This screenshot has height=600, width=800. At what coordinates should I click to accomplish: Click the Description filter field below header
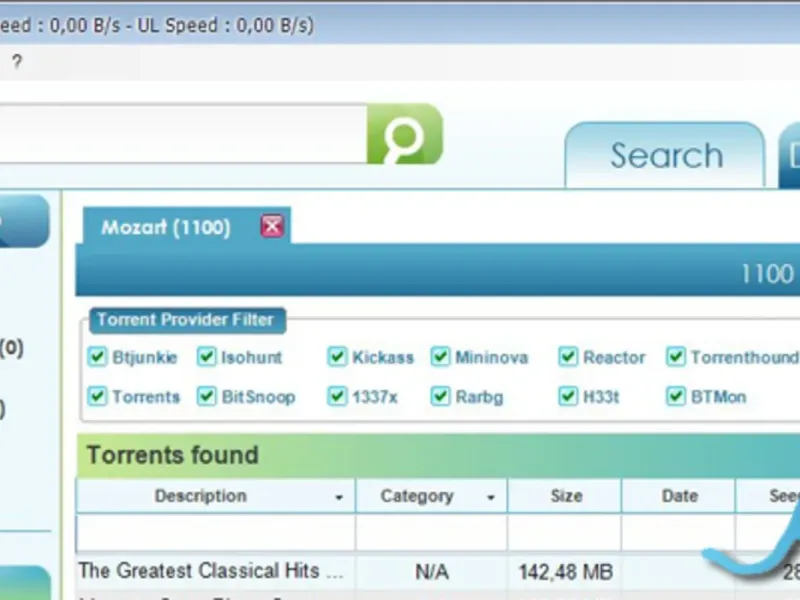coord(216,533)
